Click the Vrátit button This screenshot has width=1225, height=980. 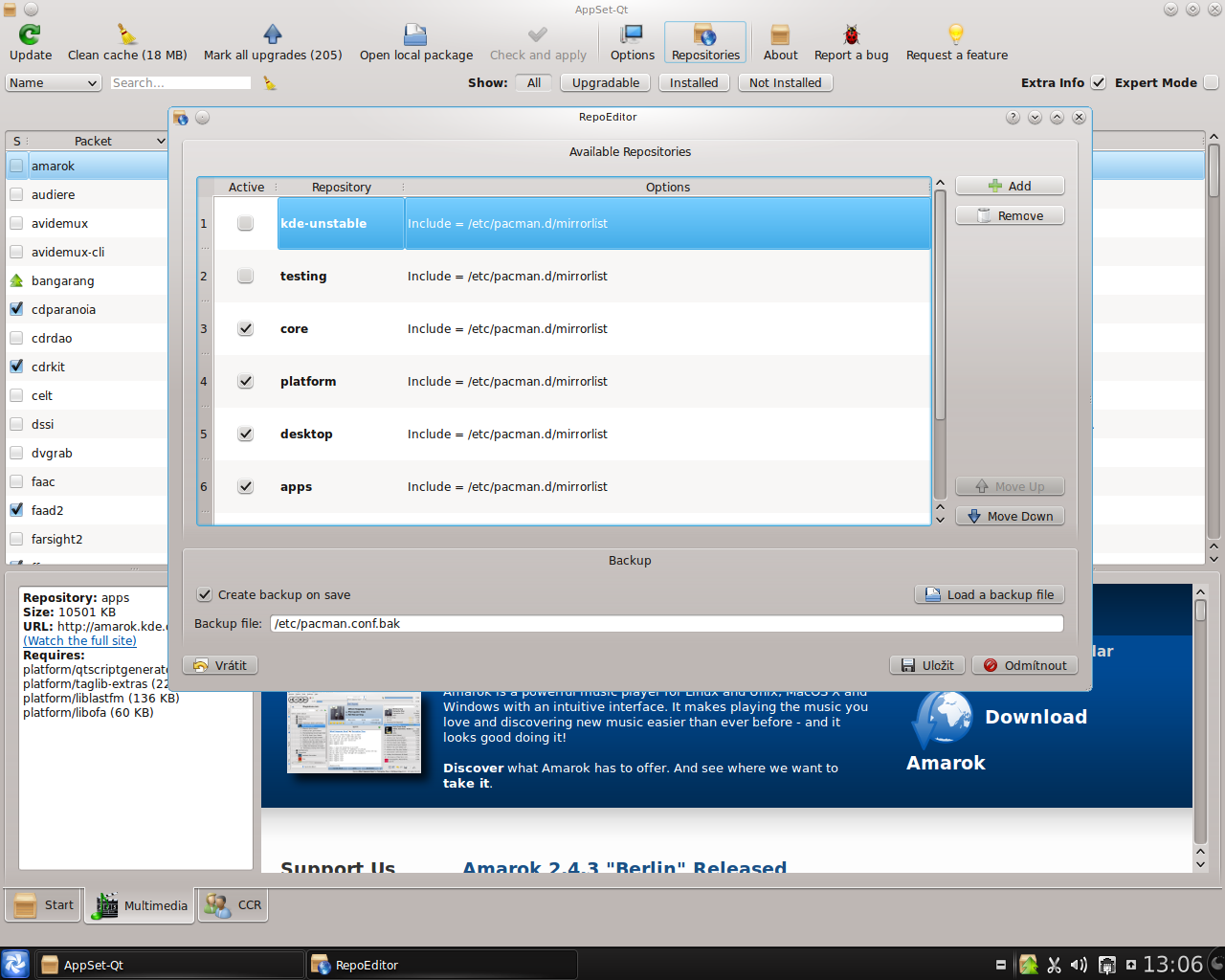tap(220, 665)
